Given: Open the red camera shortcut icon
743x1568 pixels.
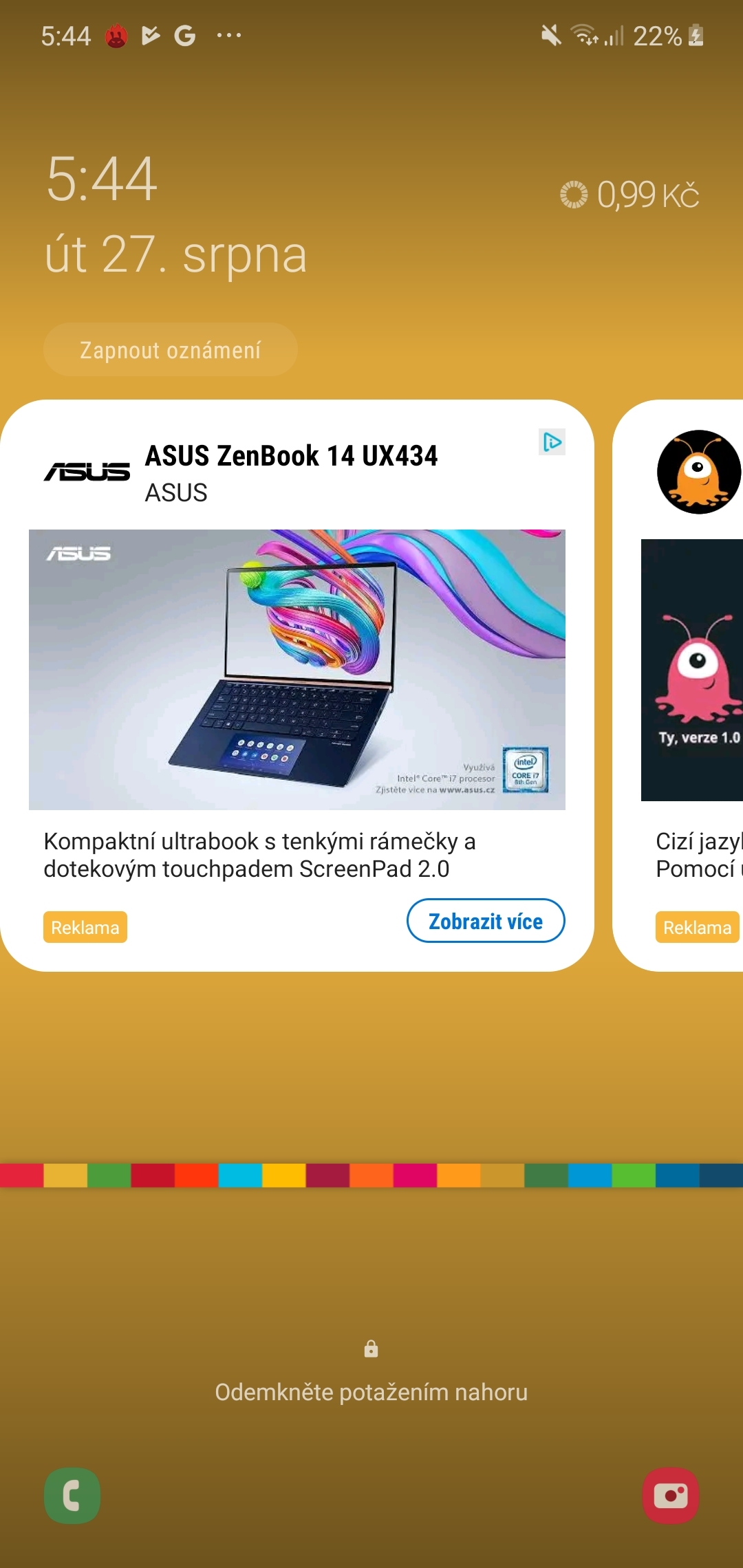Looking at the screenshot, I should click(671, 1496).
